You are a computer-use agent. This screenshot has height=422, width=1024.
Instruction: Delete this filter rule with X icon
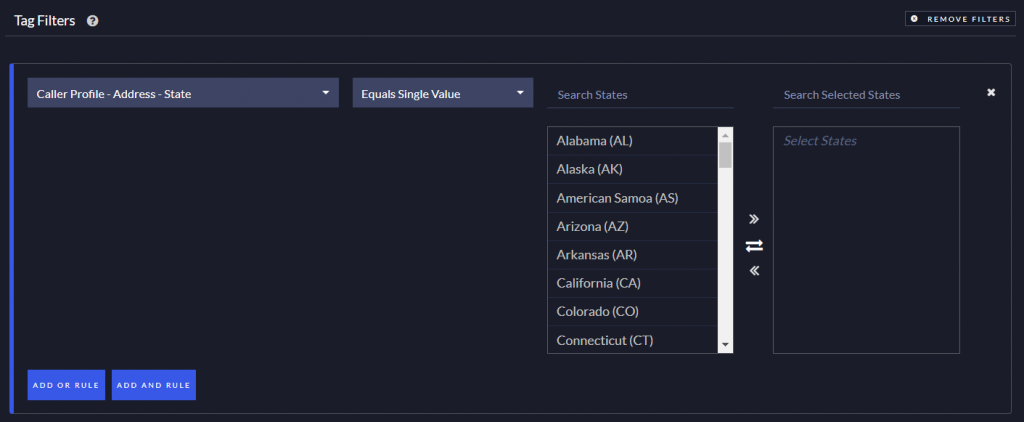tap(991, 93)
